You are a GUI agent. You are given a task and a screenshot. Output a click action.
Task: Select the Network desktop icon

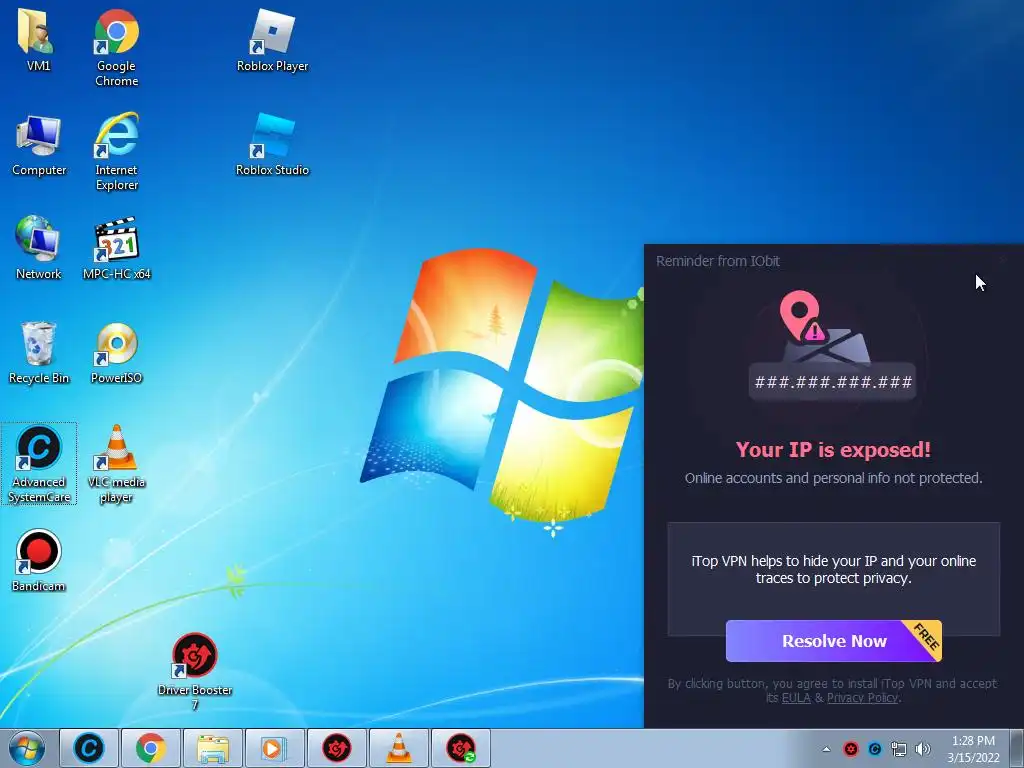(x=39, y=248)
